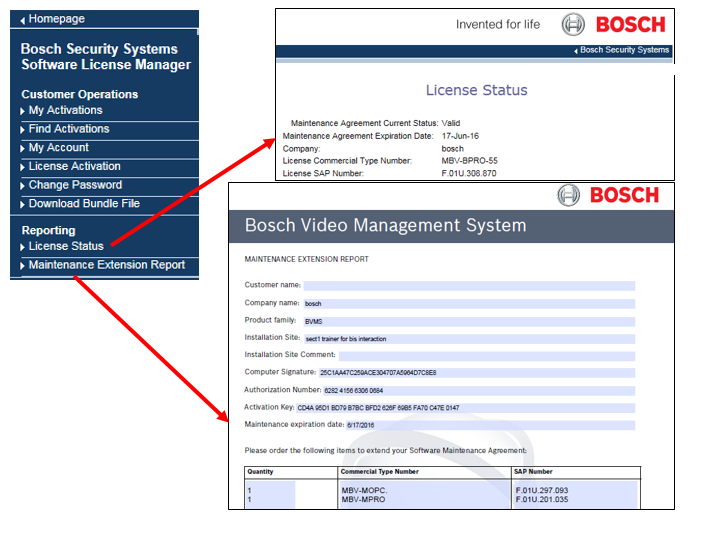Select Download Bundle File option
This screenshot has height=535, width=705.
click(x=84, y=204)
